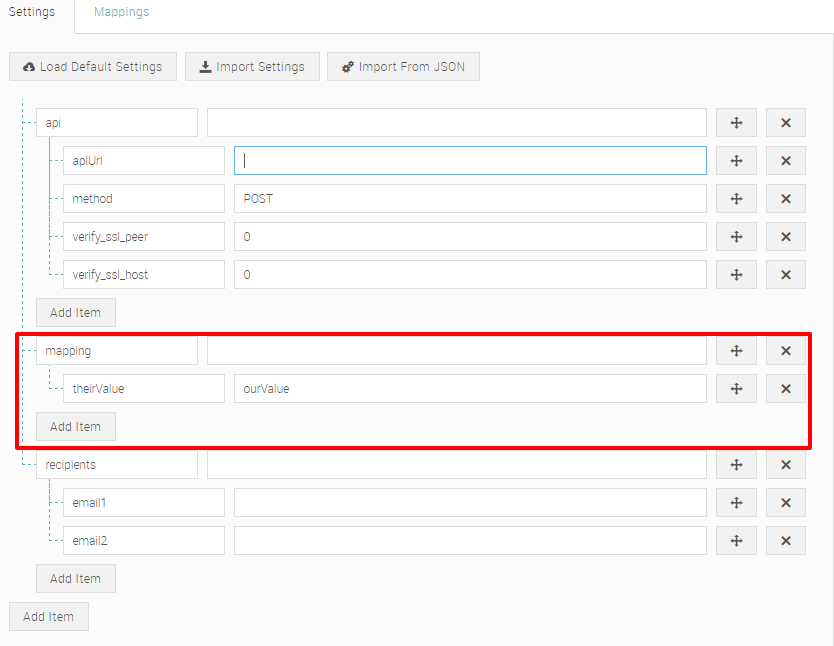
Task: Select the Settings tab
Action: click(32, 12)
